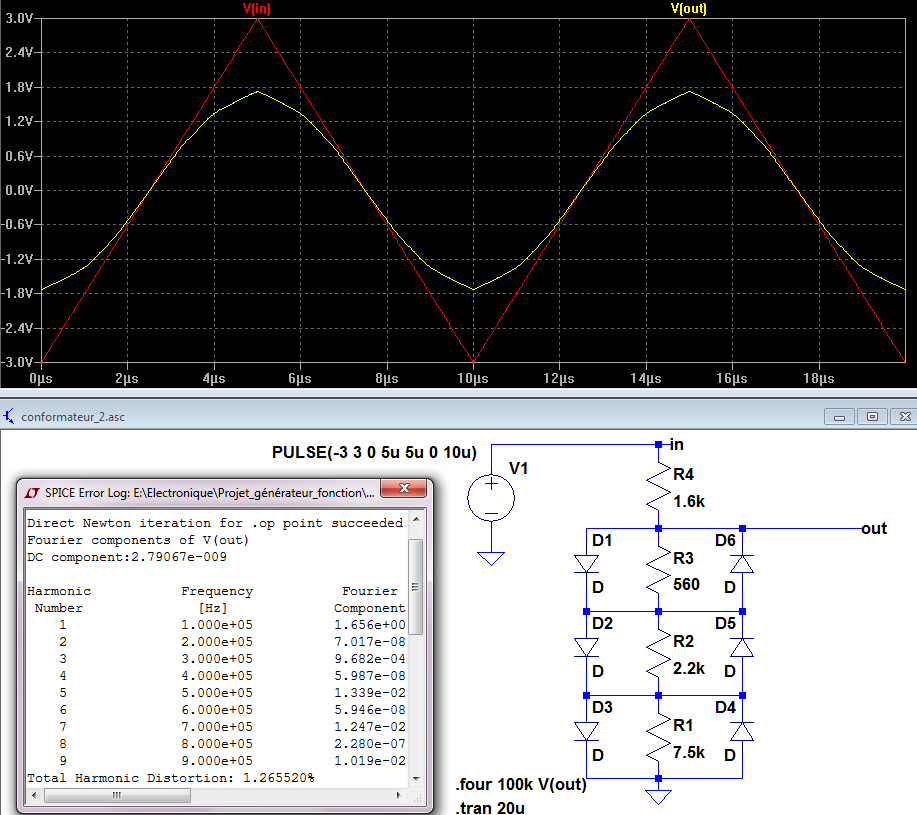Click harmonic 1 value 1.656e+00
The width and height of the screenshot is (917, 815).
pos(370,625)
